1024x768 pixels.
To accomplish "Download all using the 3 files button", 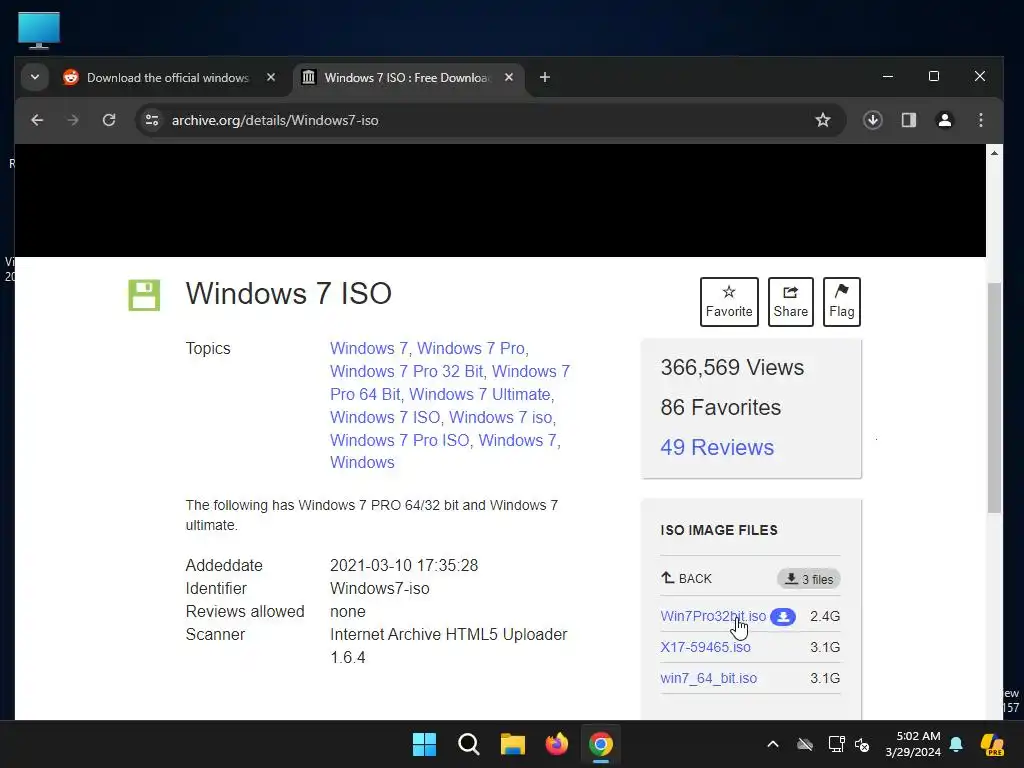I will click(x=808, y=579).
